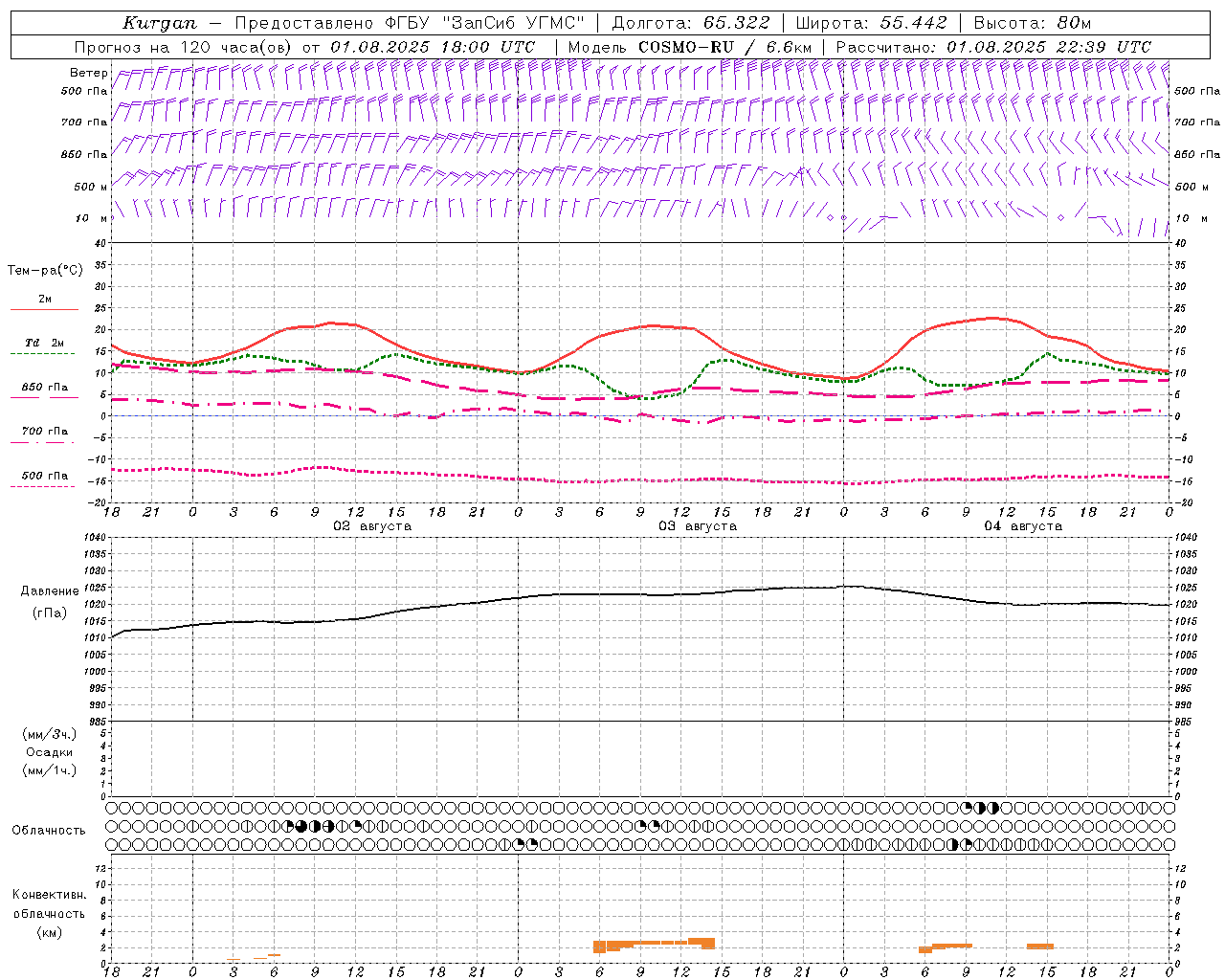Click the (гПа) unit label under Давление

(50, 613)
